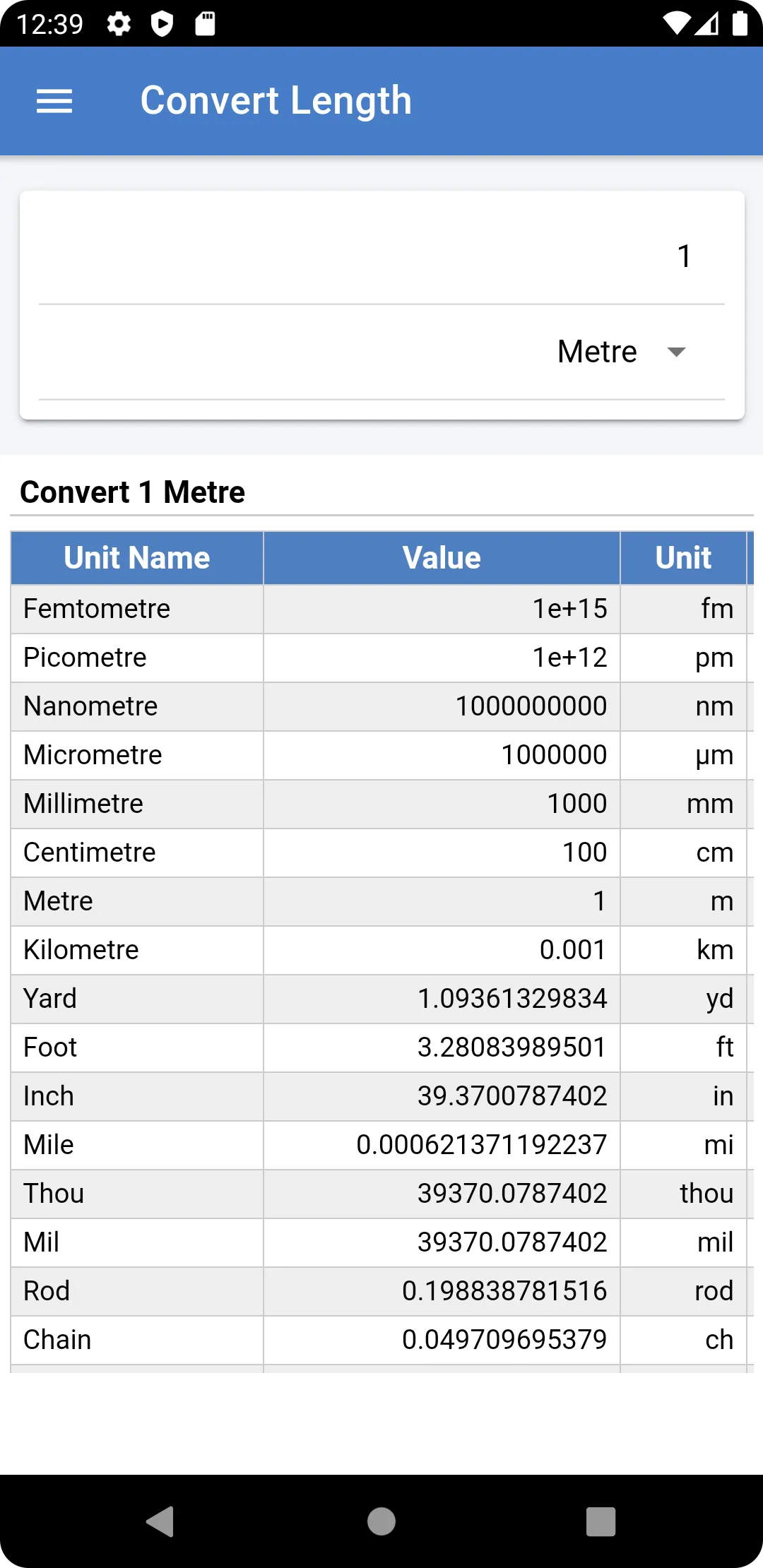Select the Centimetre row name
This screenshot has width=763, height=1568.
coord(90,853)
